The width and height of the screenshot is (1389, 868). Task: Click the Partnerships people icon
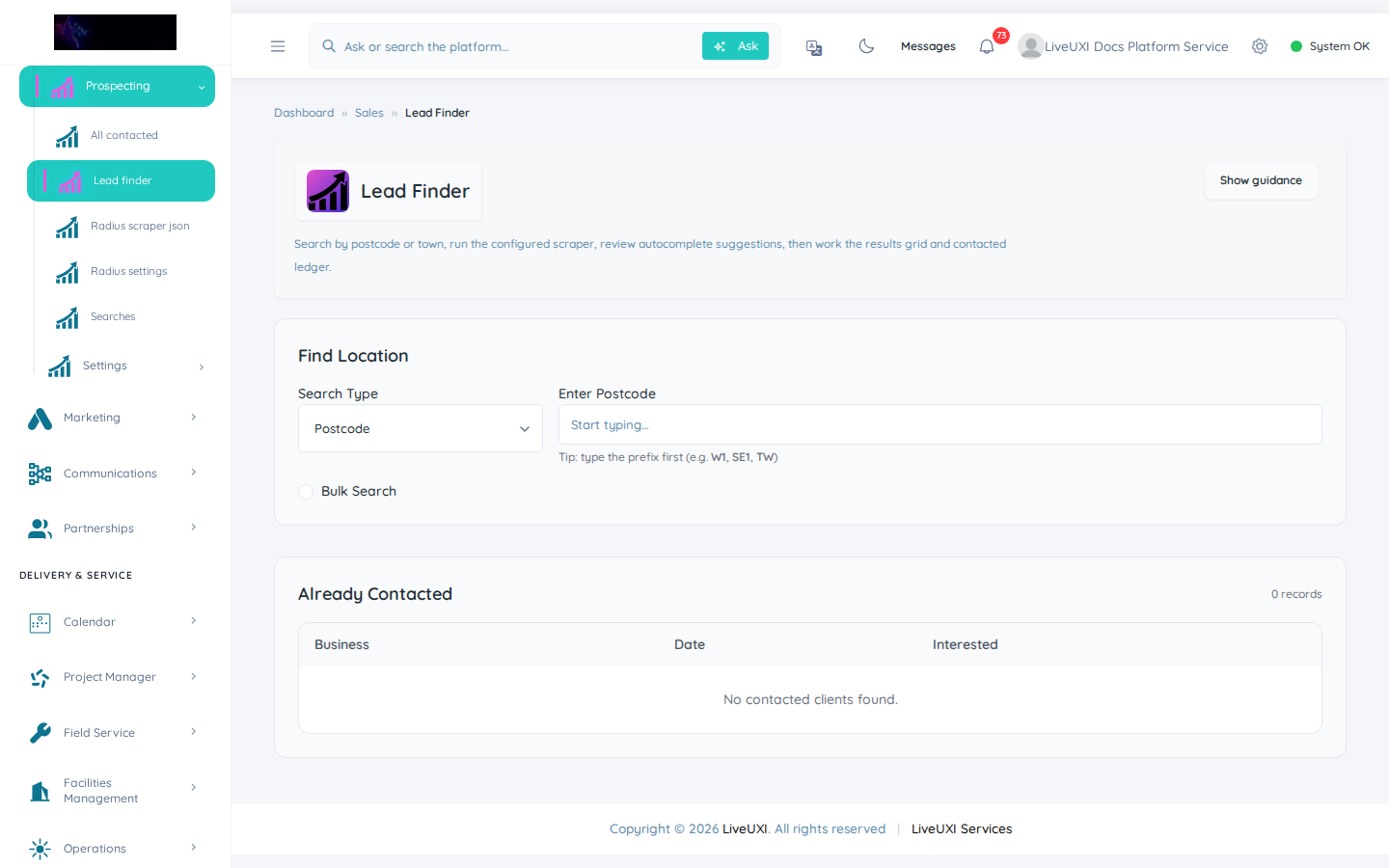(40, 529)
